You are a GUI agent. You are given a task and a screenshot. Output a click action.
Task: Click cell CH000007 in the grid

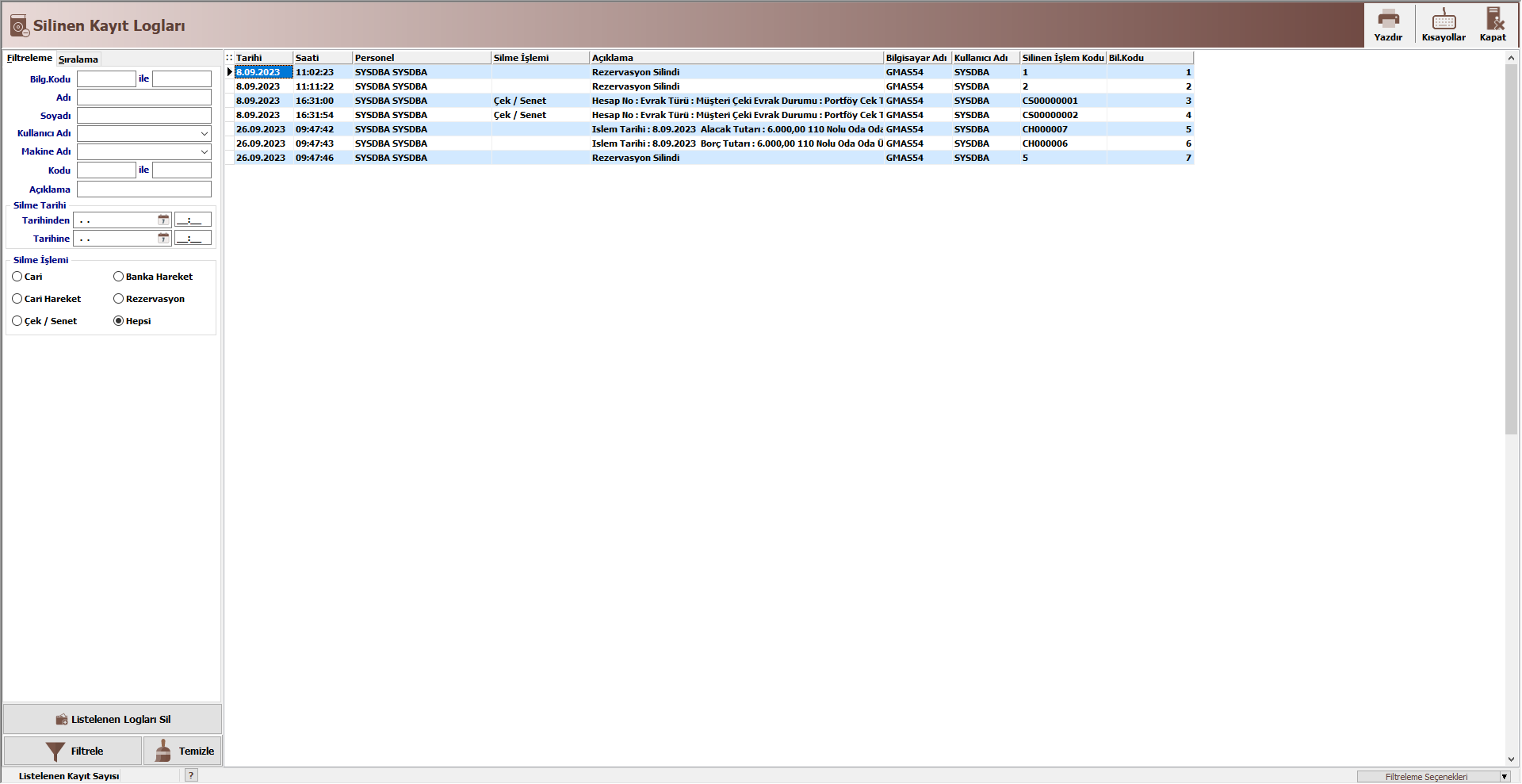[x=1063, y=129]
